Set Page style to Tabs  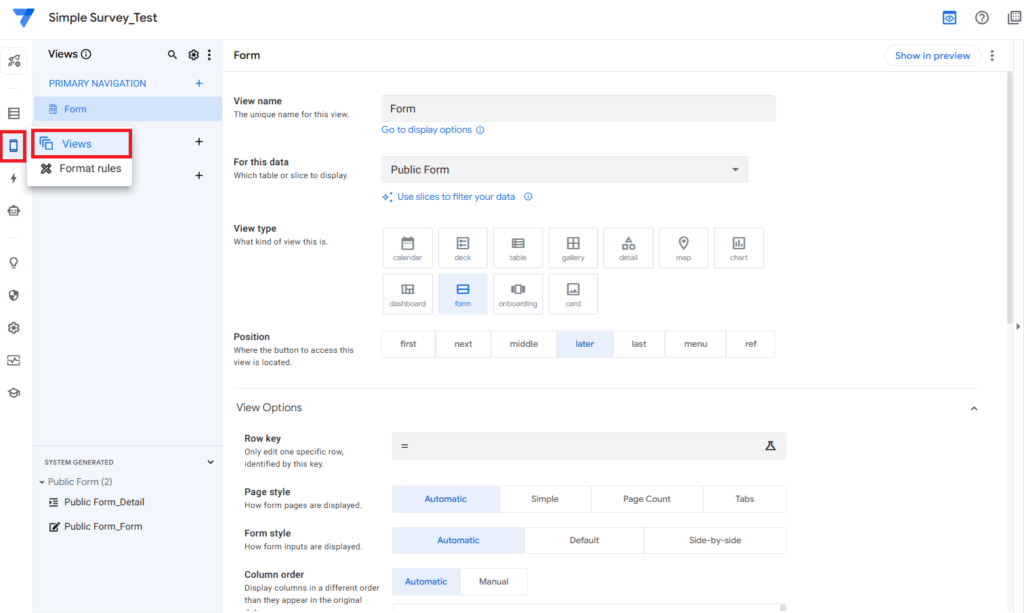tap(744, 499)
